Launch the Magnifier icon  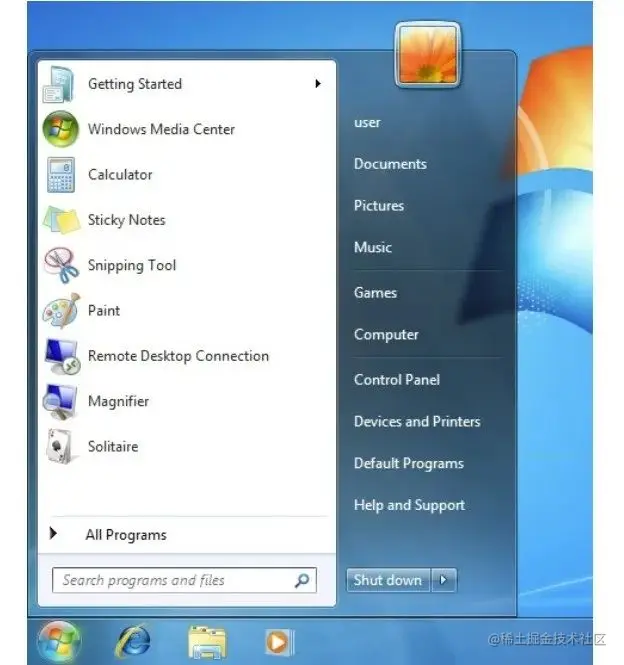(x=60, y=402)
